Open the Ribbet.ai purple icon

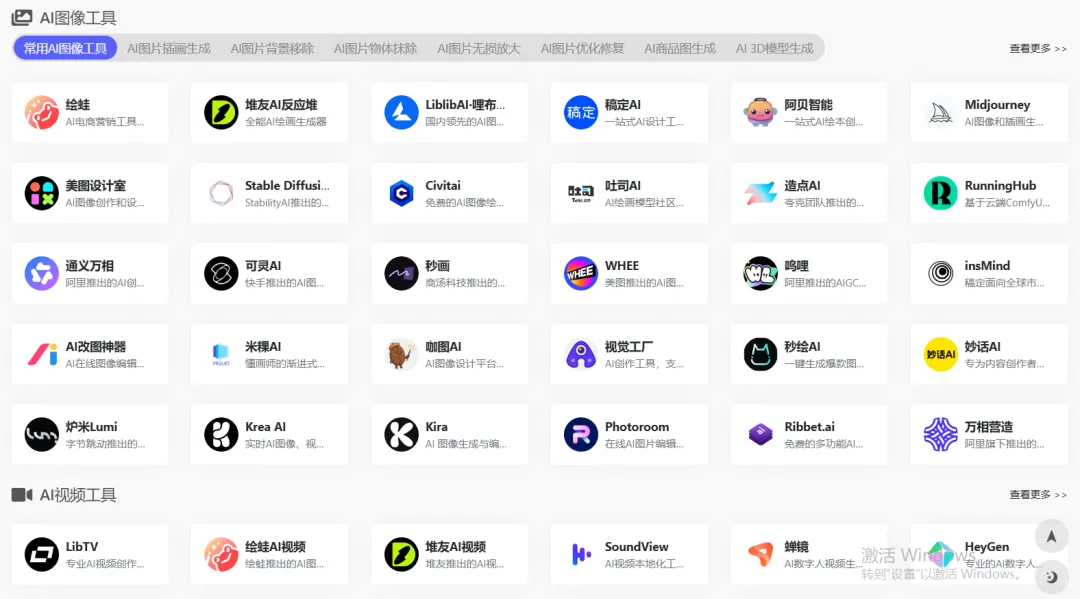tap(760, 434)
